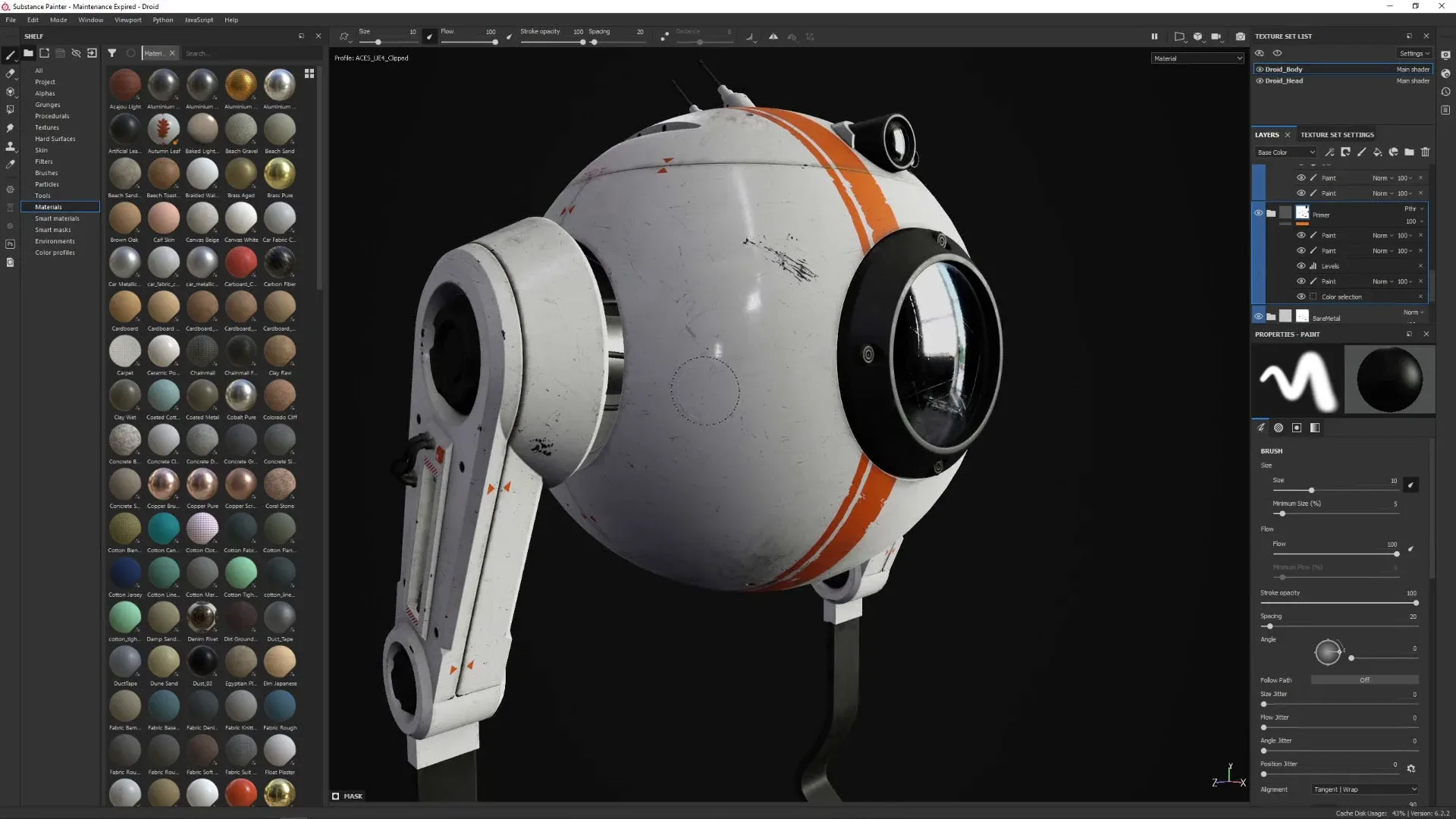Select the Material picker eyedropper tool
Image resolution: width=1456 pixels, height=819 pixels.
[x=10, y=165]
